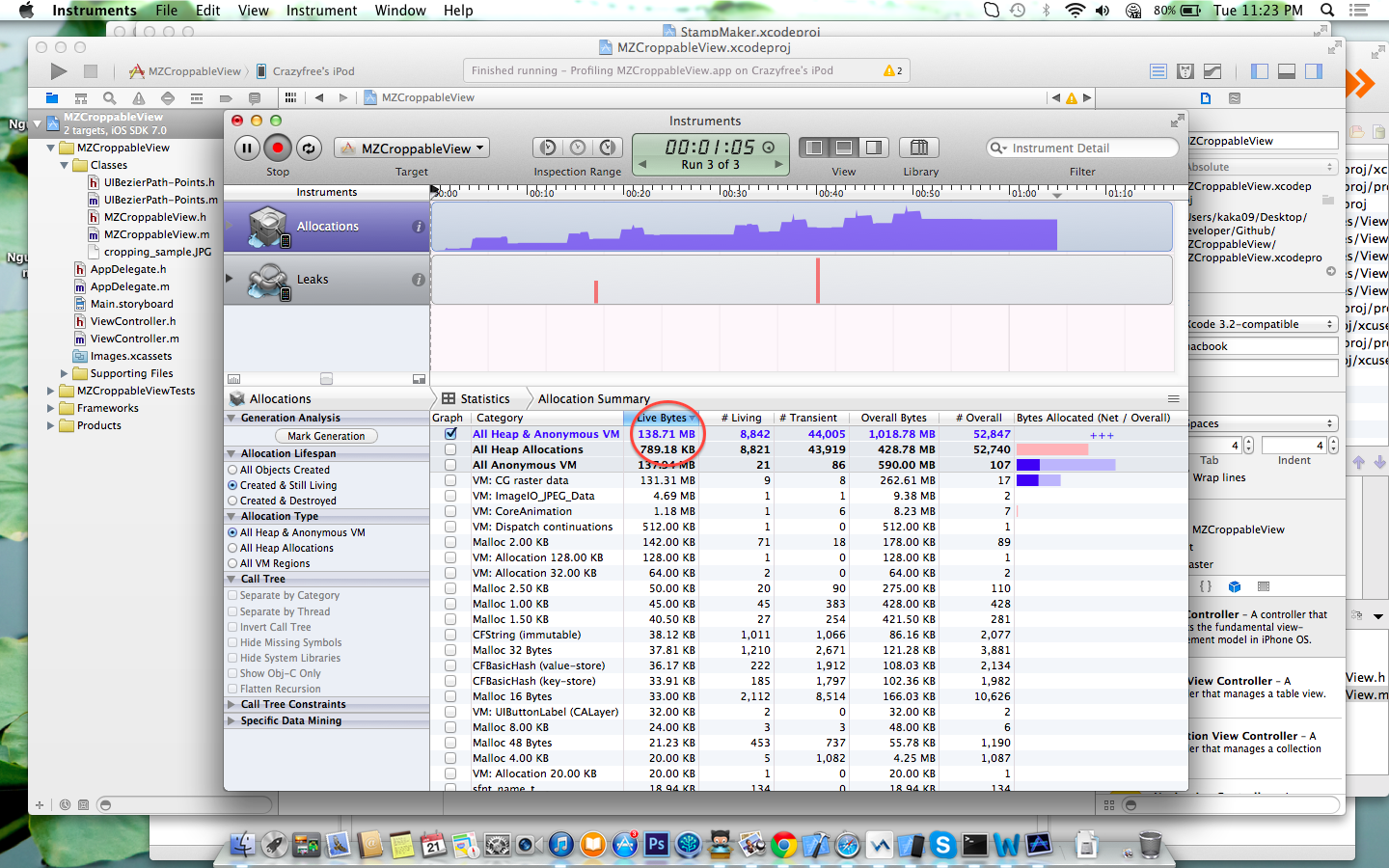1389x868 pixels.
Task: Expand the Leaks instrument track
Action: [231, 279]
